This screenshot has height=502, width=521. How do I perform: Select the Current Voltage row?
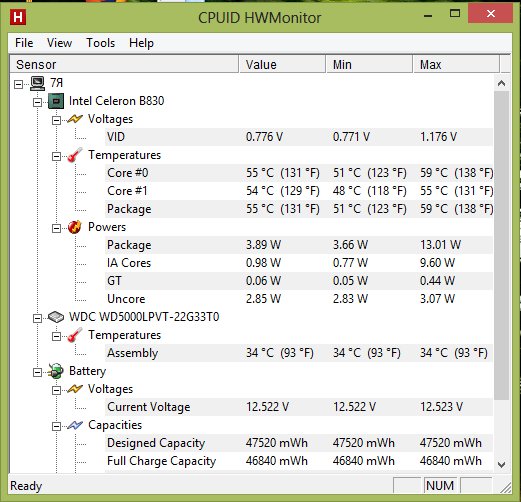[x=299, y=407]
